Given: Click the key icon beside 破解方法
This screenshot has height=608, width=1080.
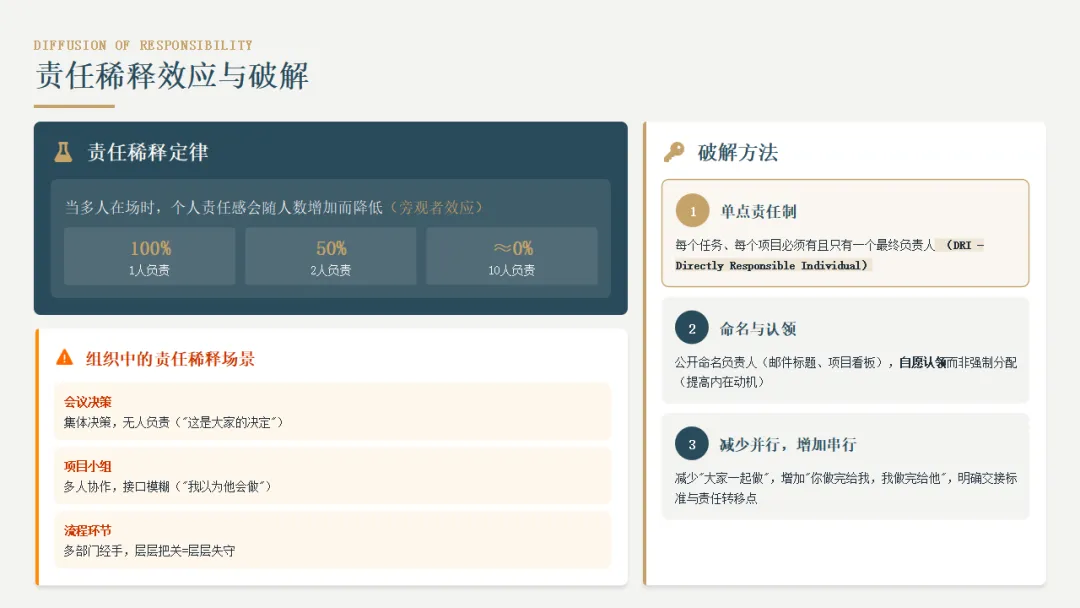Looking at the screenshot, I should coord(674,152).
